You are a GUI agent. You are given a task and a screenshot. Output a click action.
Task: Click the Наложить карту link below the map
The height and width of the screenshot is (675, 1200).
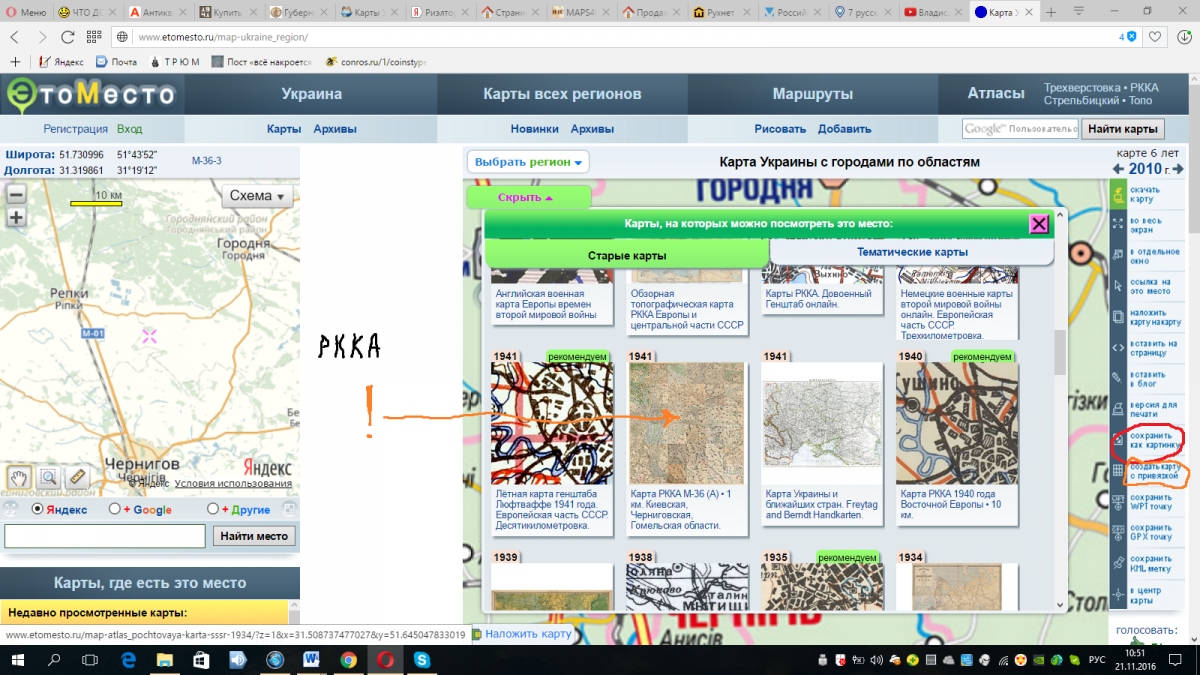tap(528, 634)
